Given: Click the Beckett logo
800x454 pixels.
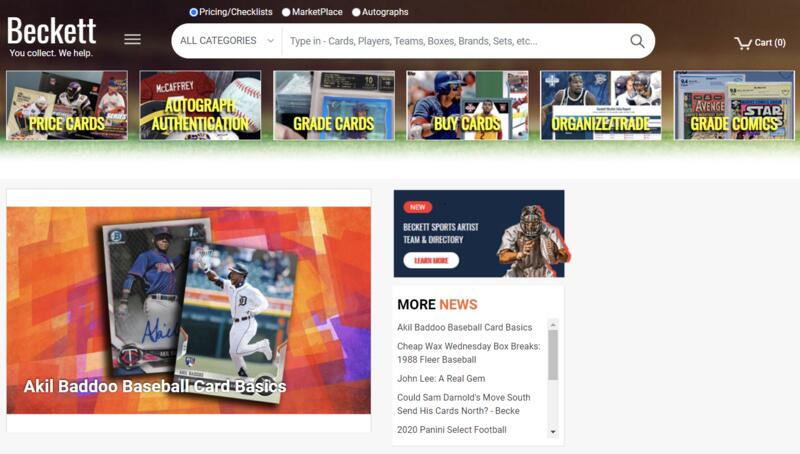Looking at the screenshot, I should tap(51, 35).
